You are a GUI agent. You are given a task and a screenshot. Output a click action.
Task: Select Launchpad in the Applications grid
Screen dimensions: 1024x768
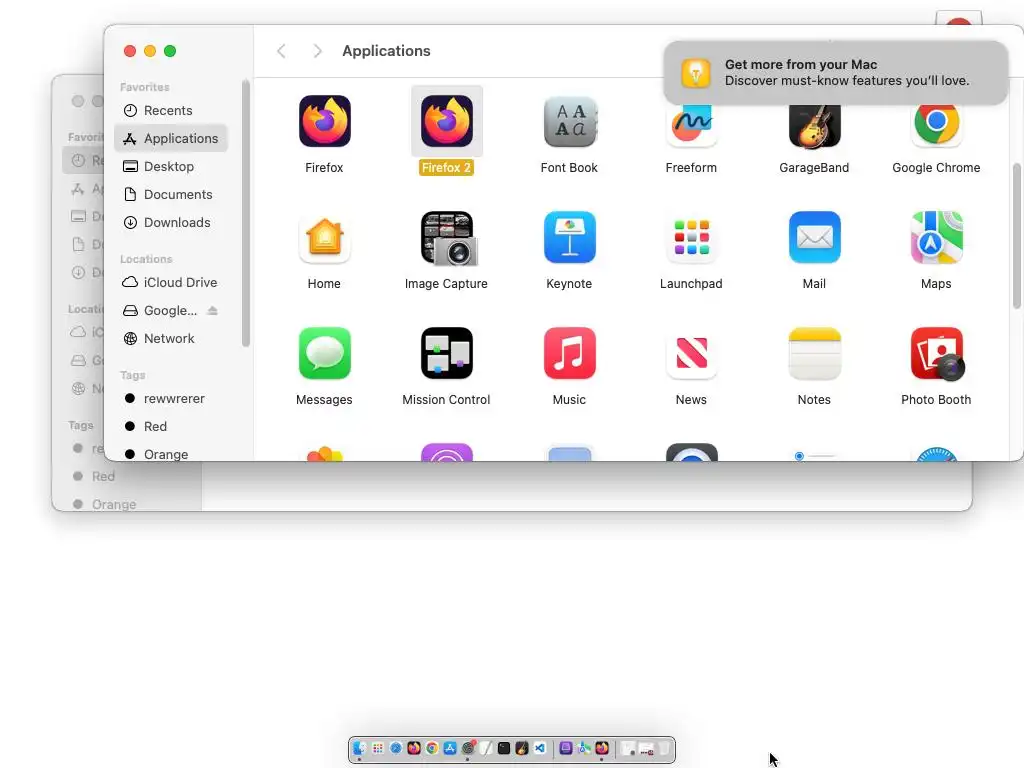pos(692,237)
